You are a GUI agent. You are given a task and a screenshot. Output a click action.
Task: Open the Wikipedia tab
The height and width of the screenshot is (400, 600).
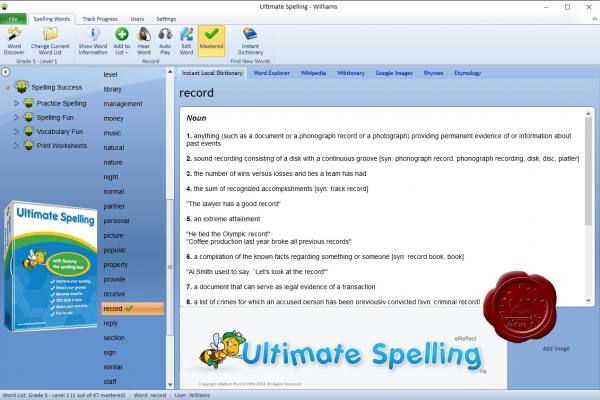(x=313, y=73)
